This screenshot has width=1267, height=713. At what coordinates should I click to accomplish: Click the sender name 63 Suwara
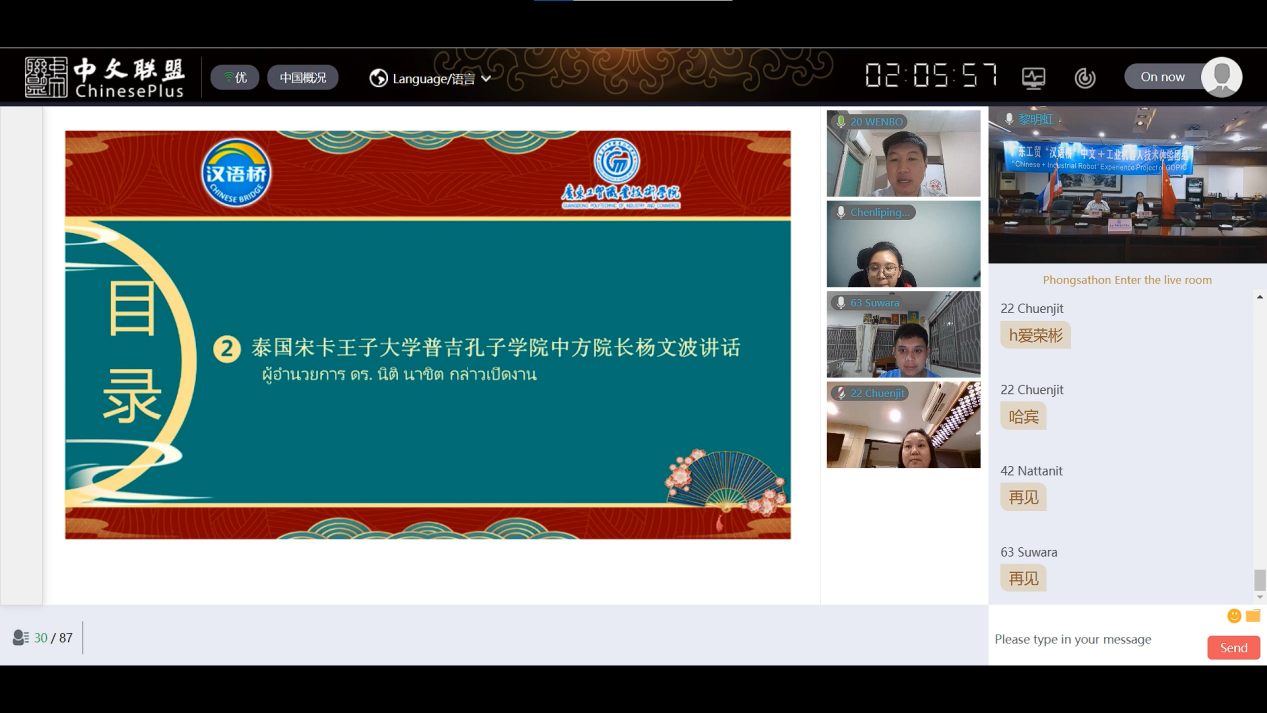[1028, 552]
